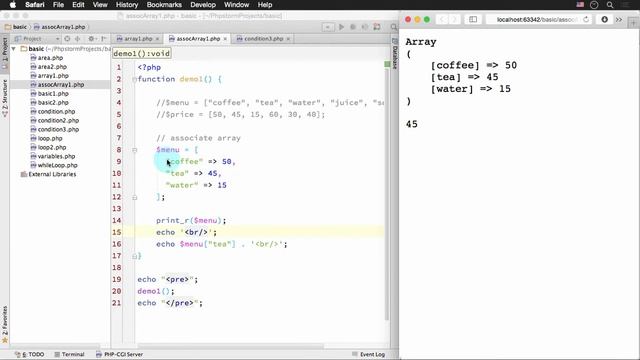Open the PHP-CGI Server tool window
This screenshot has height=360, width=640.
(x=119, y=354)
